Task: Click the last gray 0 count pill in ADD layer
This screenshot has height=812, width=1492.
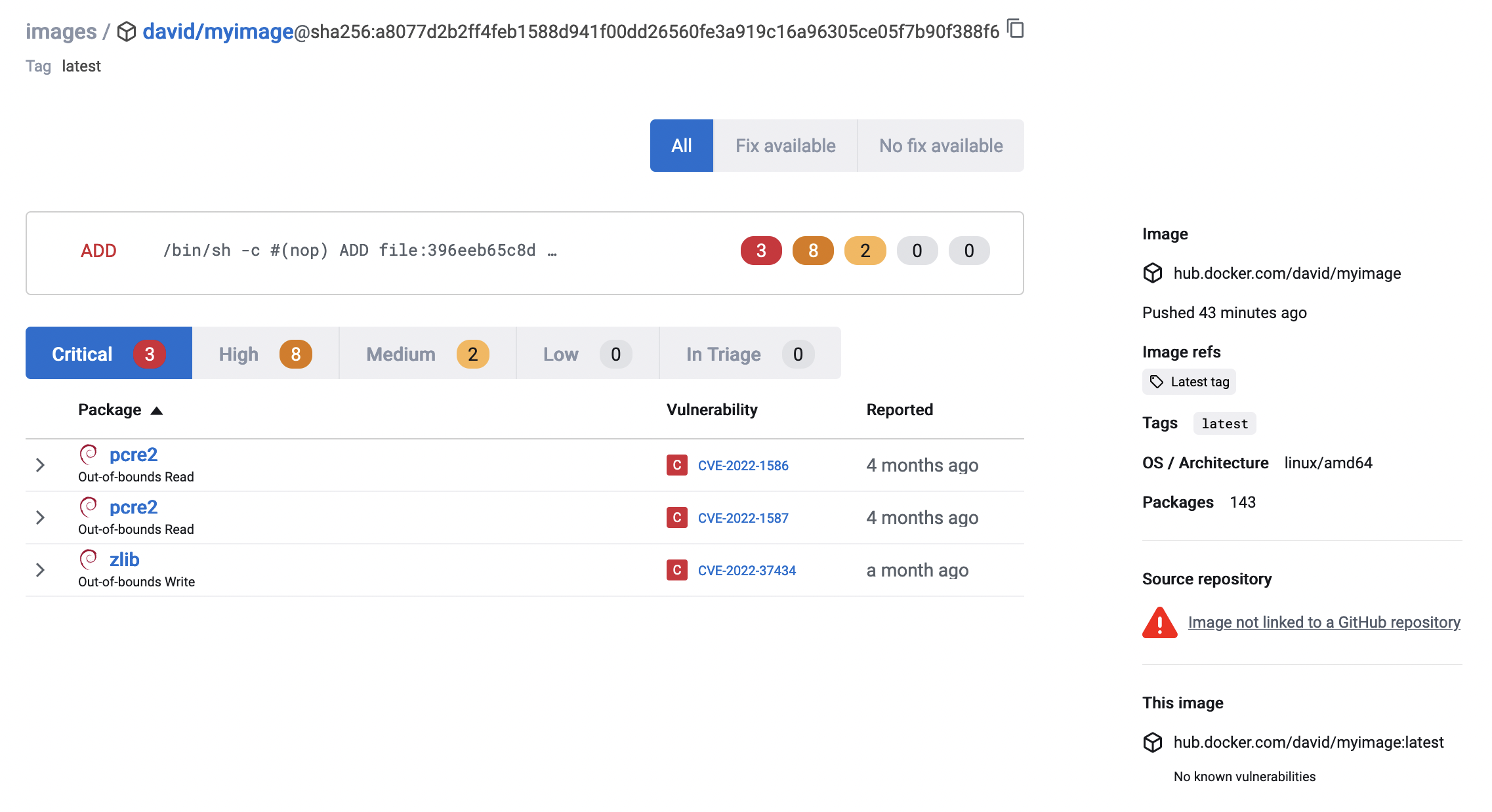Action: [969, 251]
